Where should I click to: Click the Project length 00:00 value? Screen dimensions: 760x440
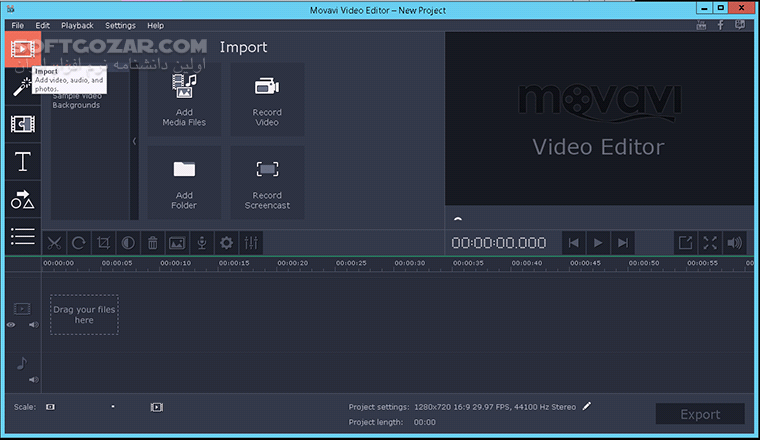[x=425, y=422]
